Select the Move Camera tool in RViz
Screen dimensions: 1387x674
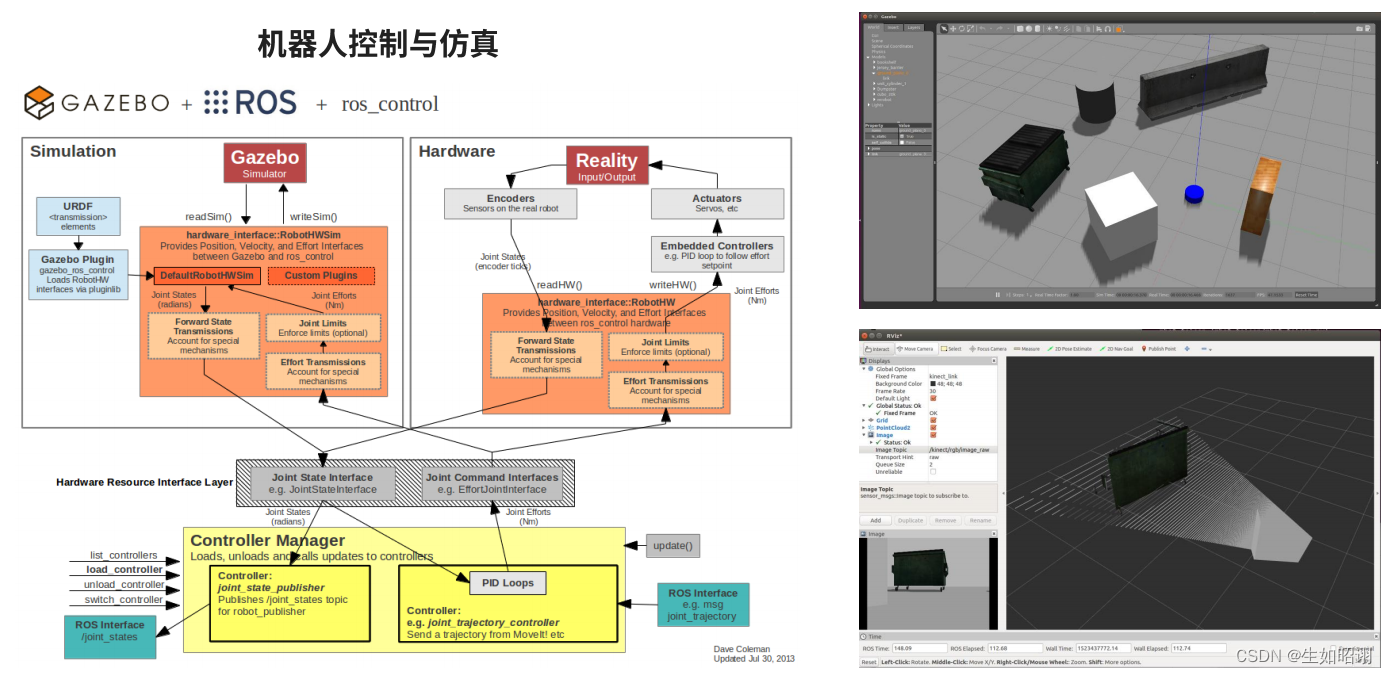click(916, 349)
